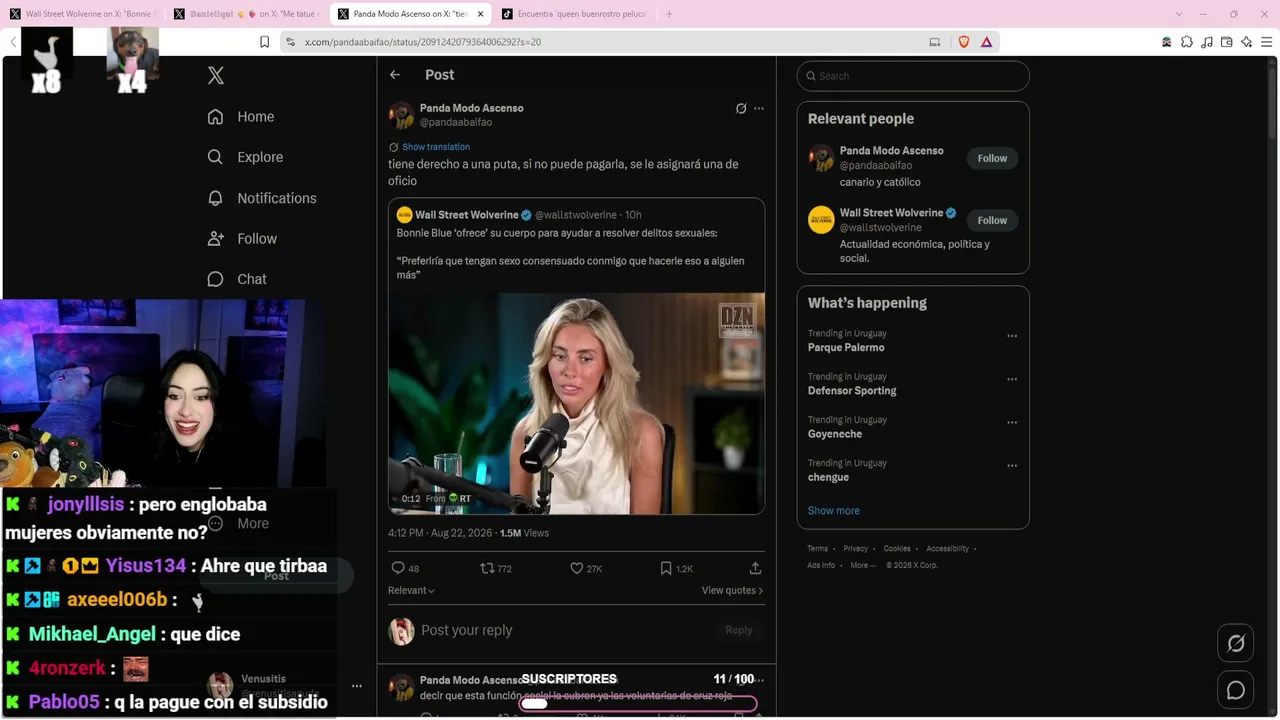The width and height of the screenshot is (1280, 720).
Task: Open the Defensor Sporting trending topic
Action: coord(852,391)
